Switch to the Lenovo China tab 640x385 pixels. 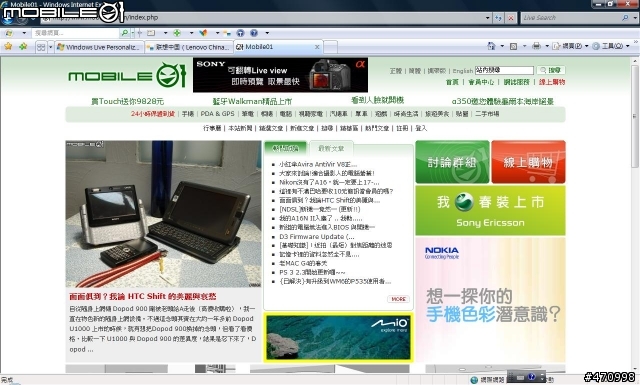(189, 47)
